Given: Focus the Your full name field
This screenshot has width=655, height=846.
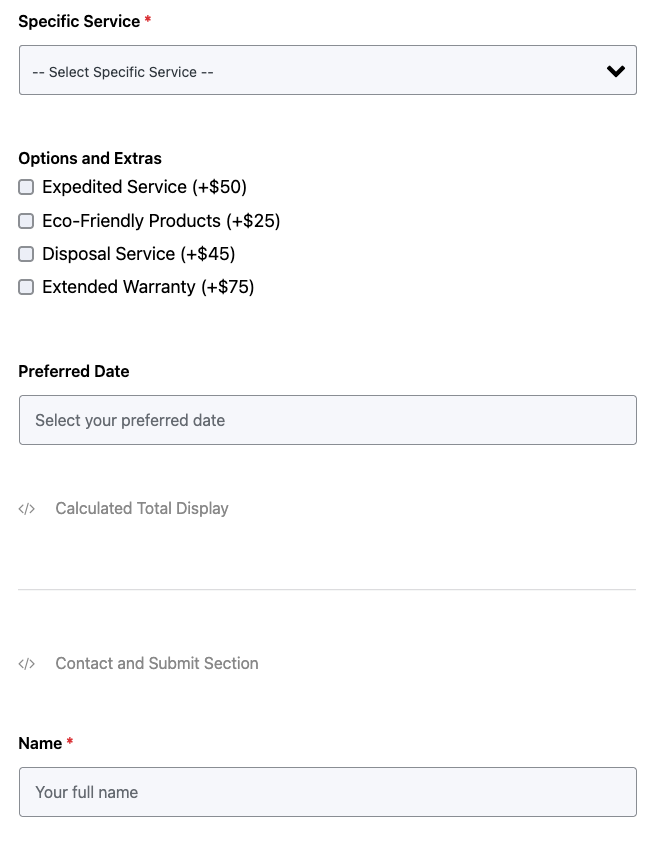Looking at the screenshot, I should (x=327, y=792).
